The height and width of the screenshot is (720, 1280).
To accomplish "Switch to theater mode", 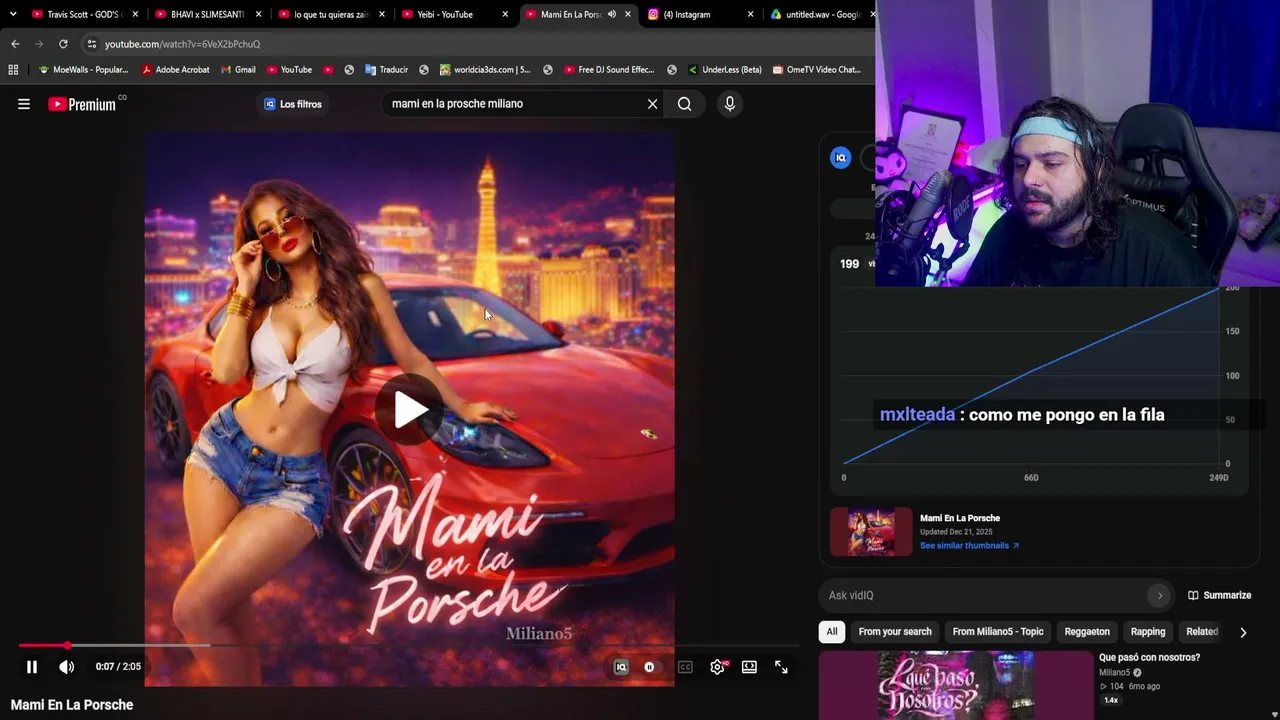I will (749, 667).
